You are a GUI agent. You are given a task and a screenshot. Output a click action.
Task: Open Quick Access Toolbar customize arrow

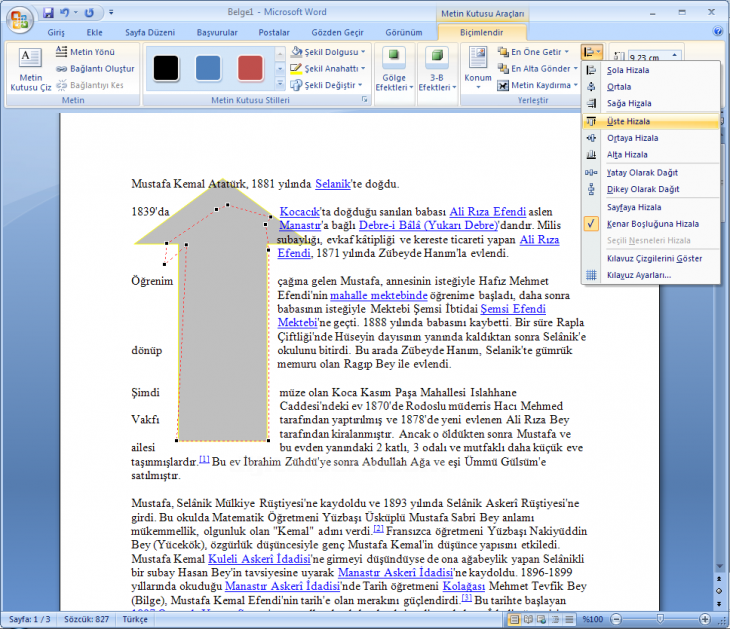[111, 13]
